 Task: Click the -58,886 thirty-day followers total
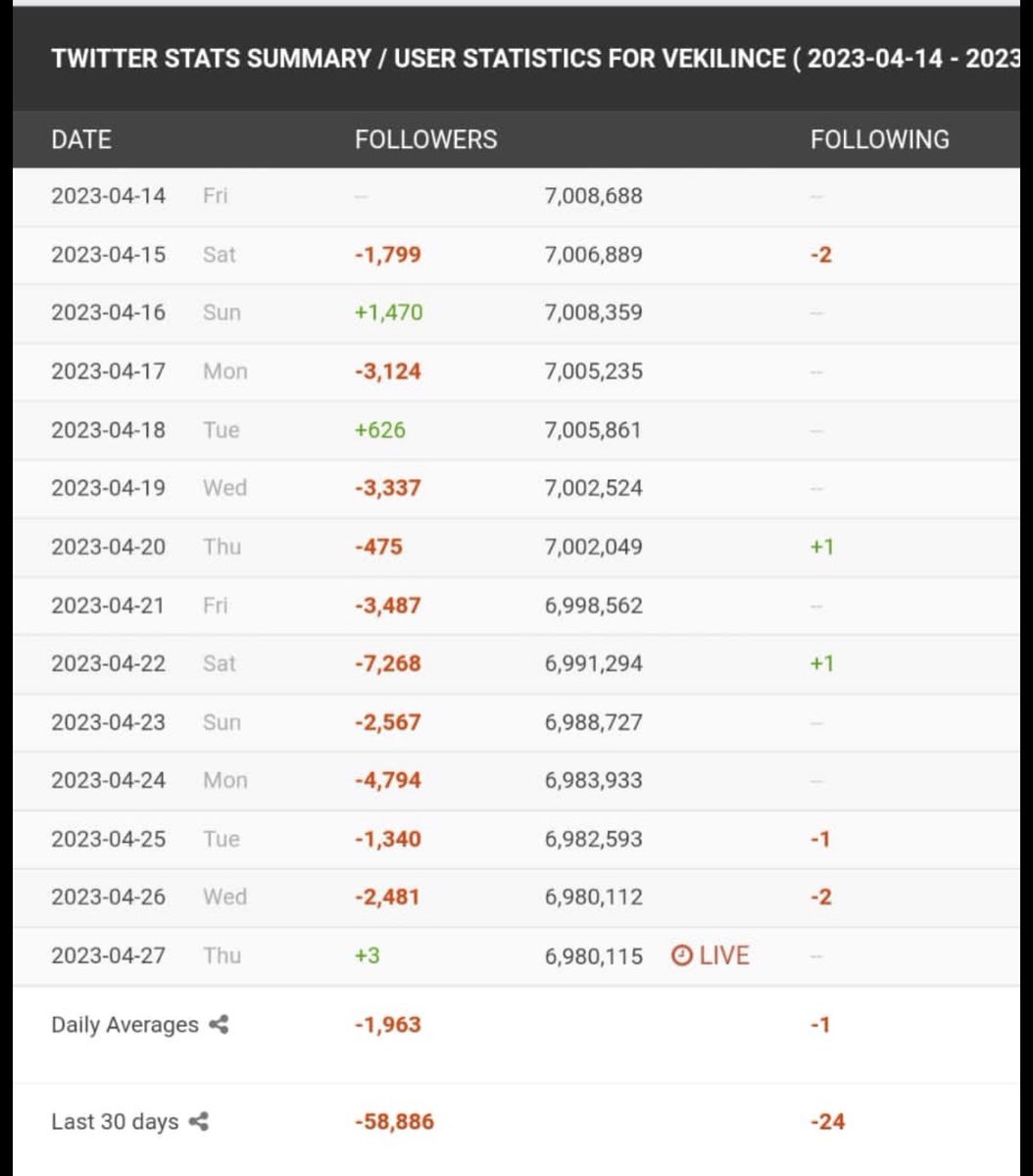point(394,1122)
